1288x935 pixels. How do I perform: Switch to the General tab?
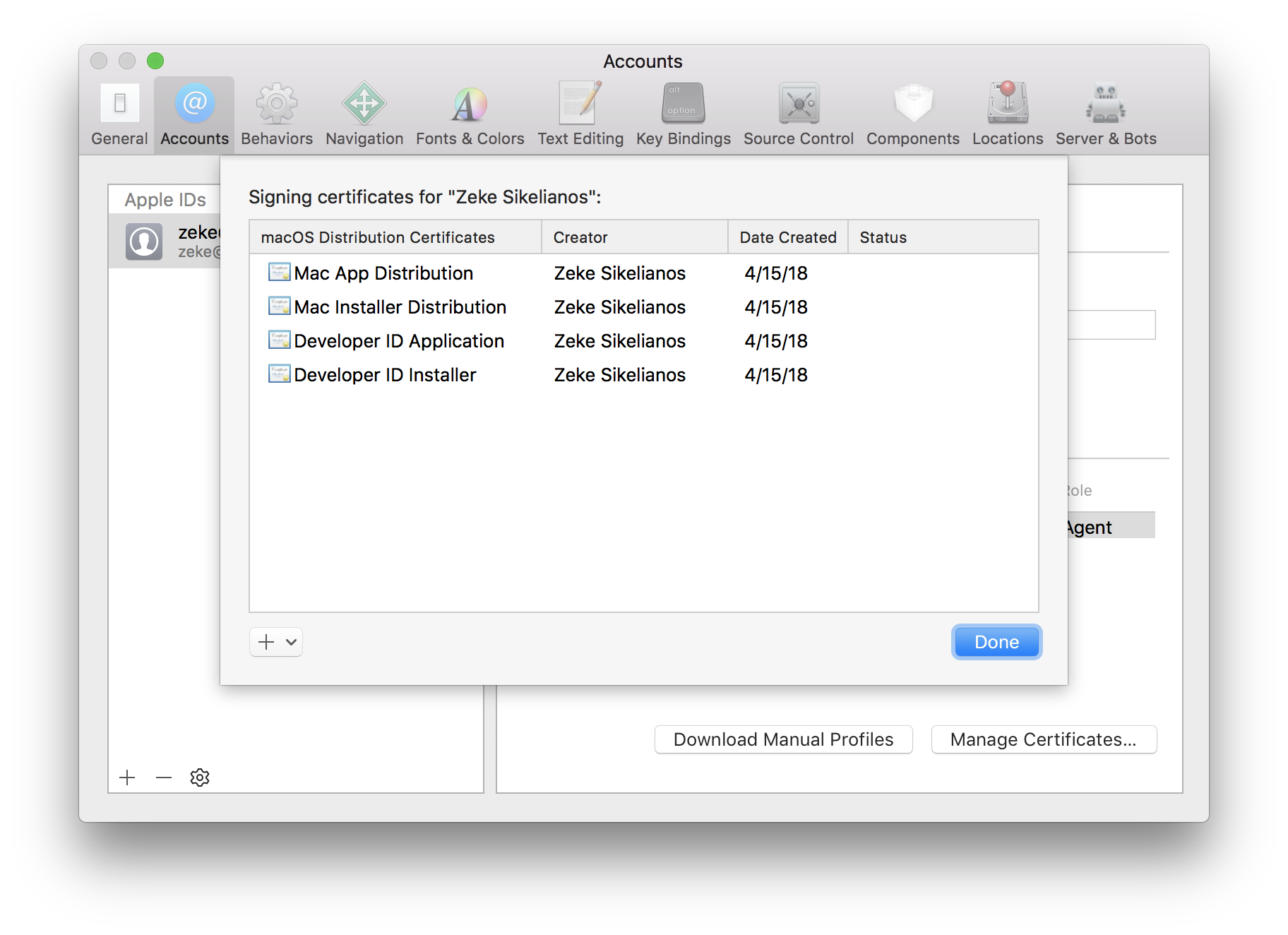[x=118, y=113]
